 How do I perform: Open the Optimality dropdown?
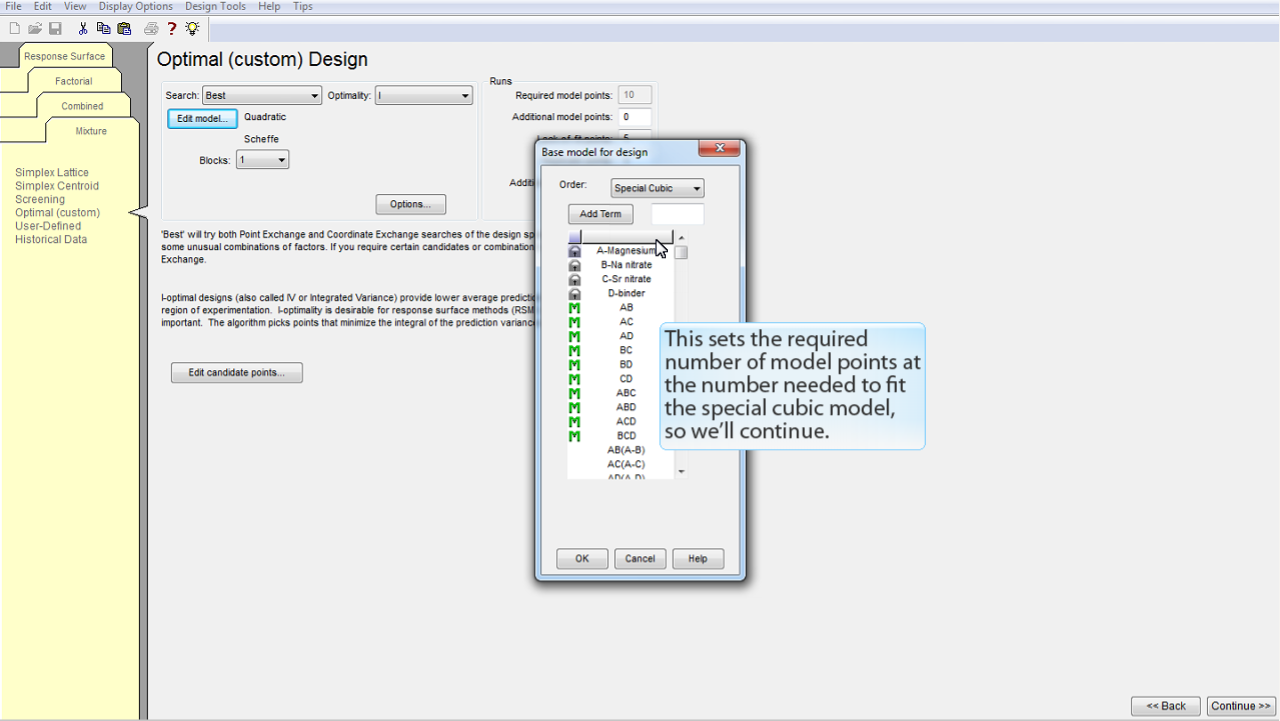(x=424, y=96)
